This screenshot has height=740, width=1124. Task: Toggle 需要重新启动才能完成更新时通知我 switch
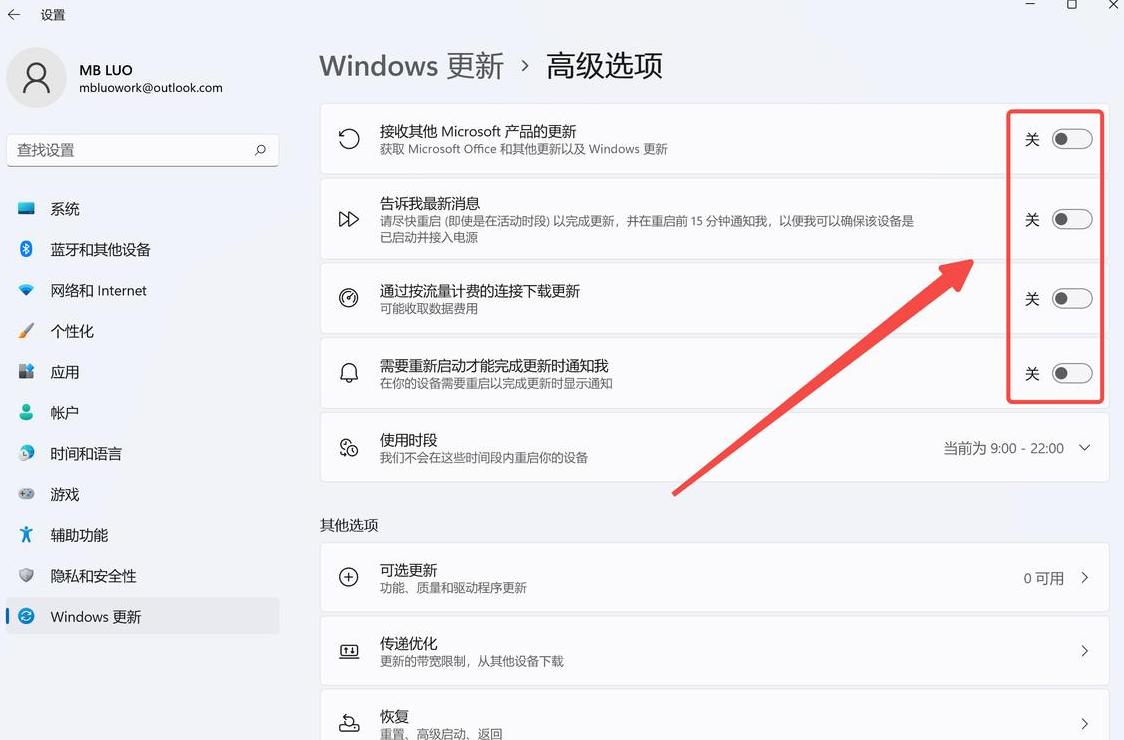(1072, 373)
